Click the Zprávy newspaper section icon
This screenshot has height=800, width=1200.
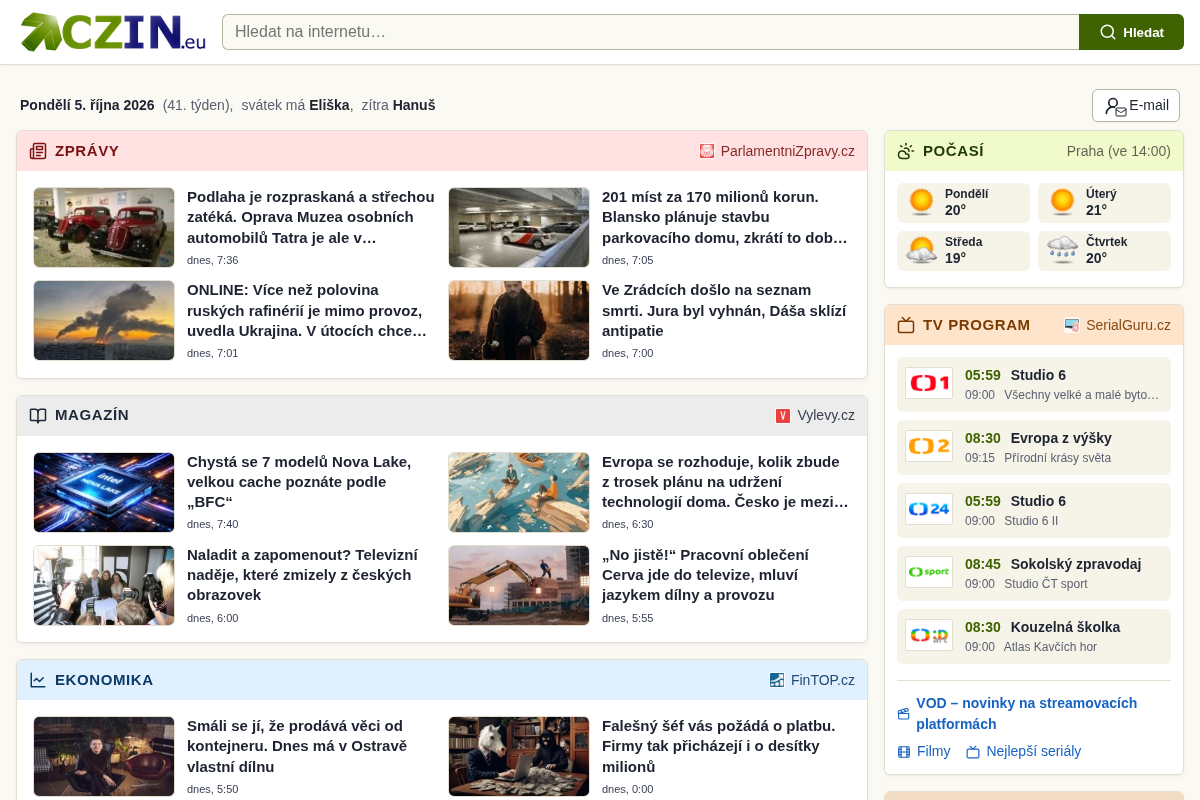[x=38, y=151]
